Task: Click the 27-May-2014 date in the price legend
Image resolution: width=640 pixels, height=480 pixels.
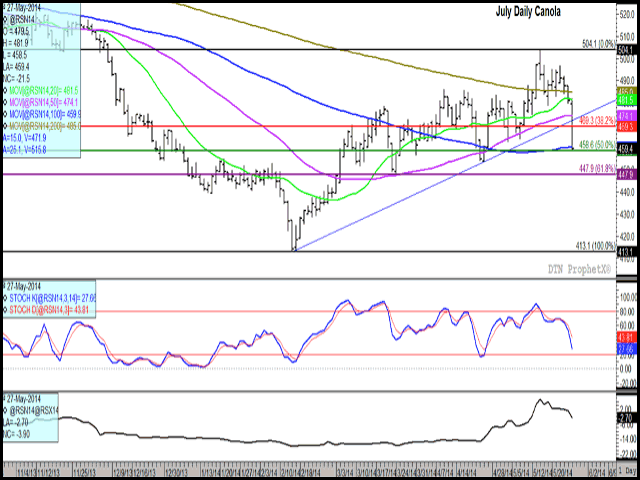Action: (23, 8)
